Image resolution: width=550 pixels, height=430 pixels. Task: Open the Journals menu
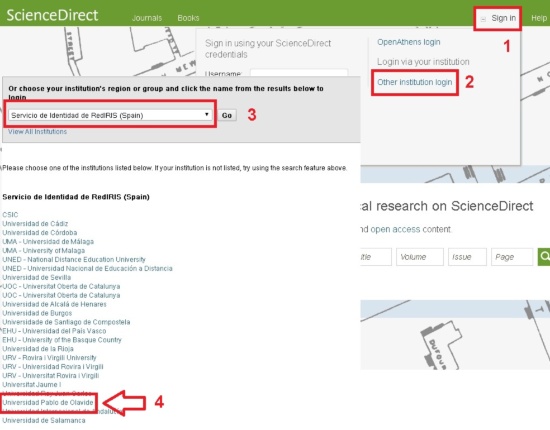pos(147,18)
